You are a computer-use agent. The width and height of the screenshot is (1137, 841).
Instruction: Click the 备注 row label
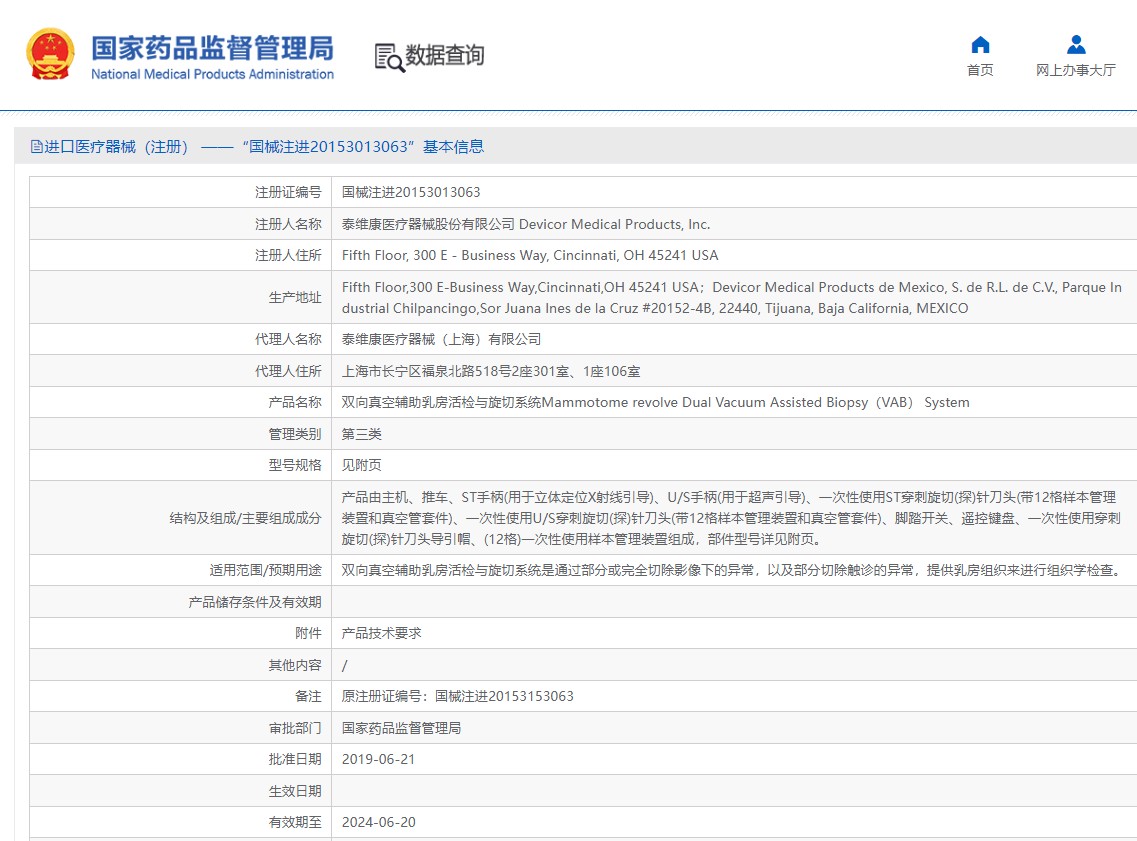[x=308, y=697]
